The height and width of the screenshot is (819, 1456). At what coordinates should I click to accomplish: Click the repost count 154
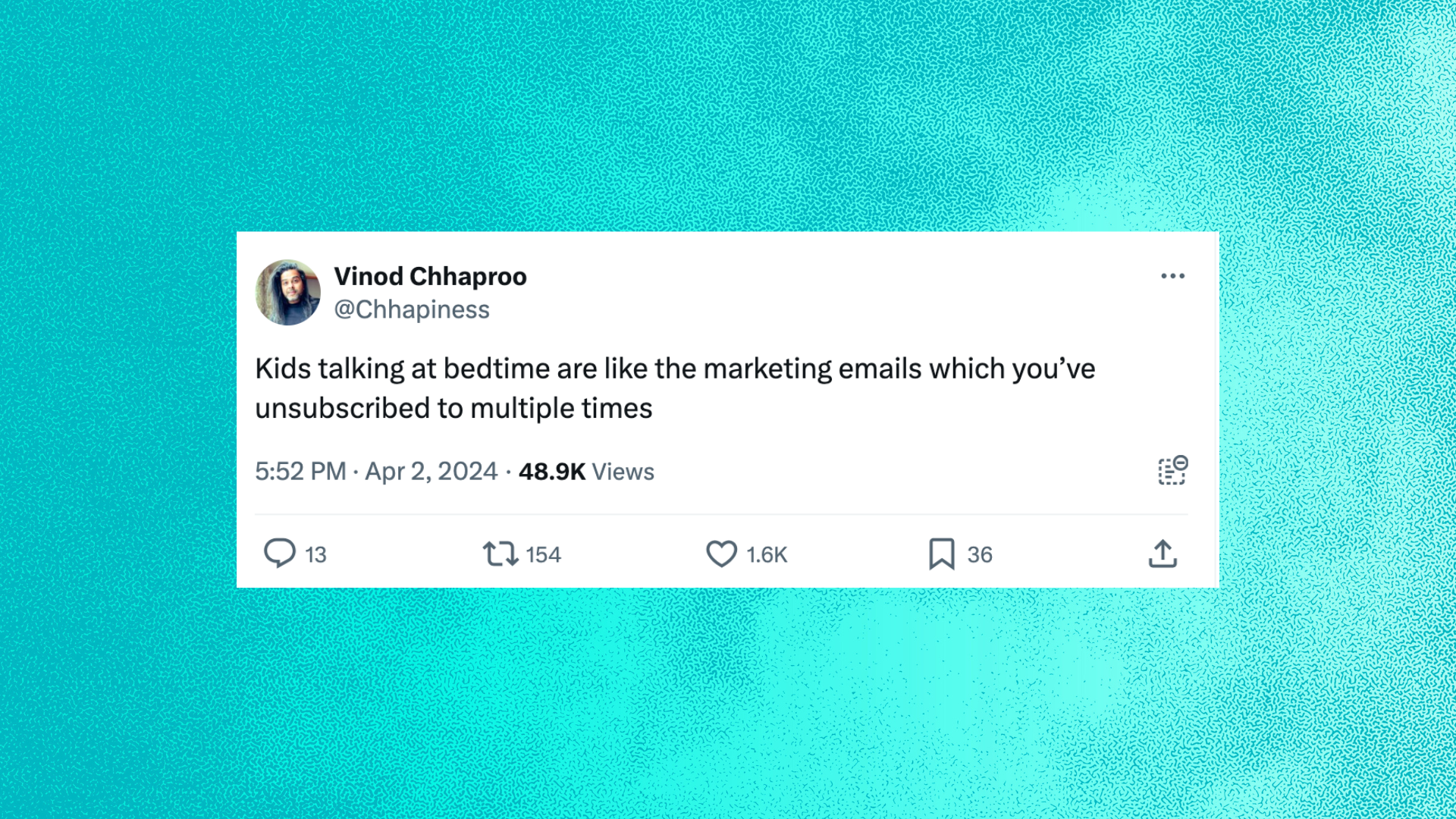543,555
